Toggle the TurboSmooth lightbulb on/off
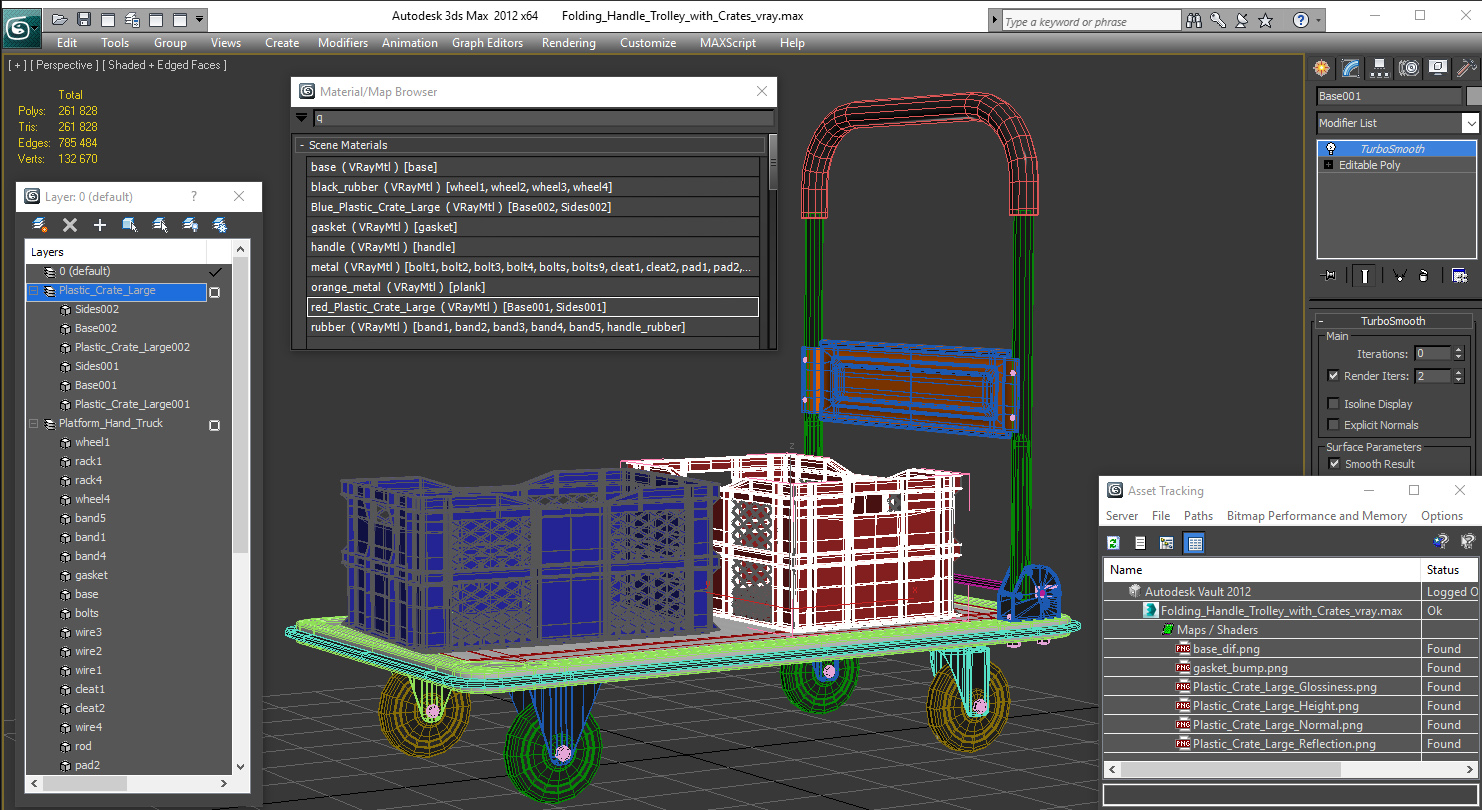 [1330, 149]
